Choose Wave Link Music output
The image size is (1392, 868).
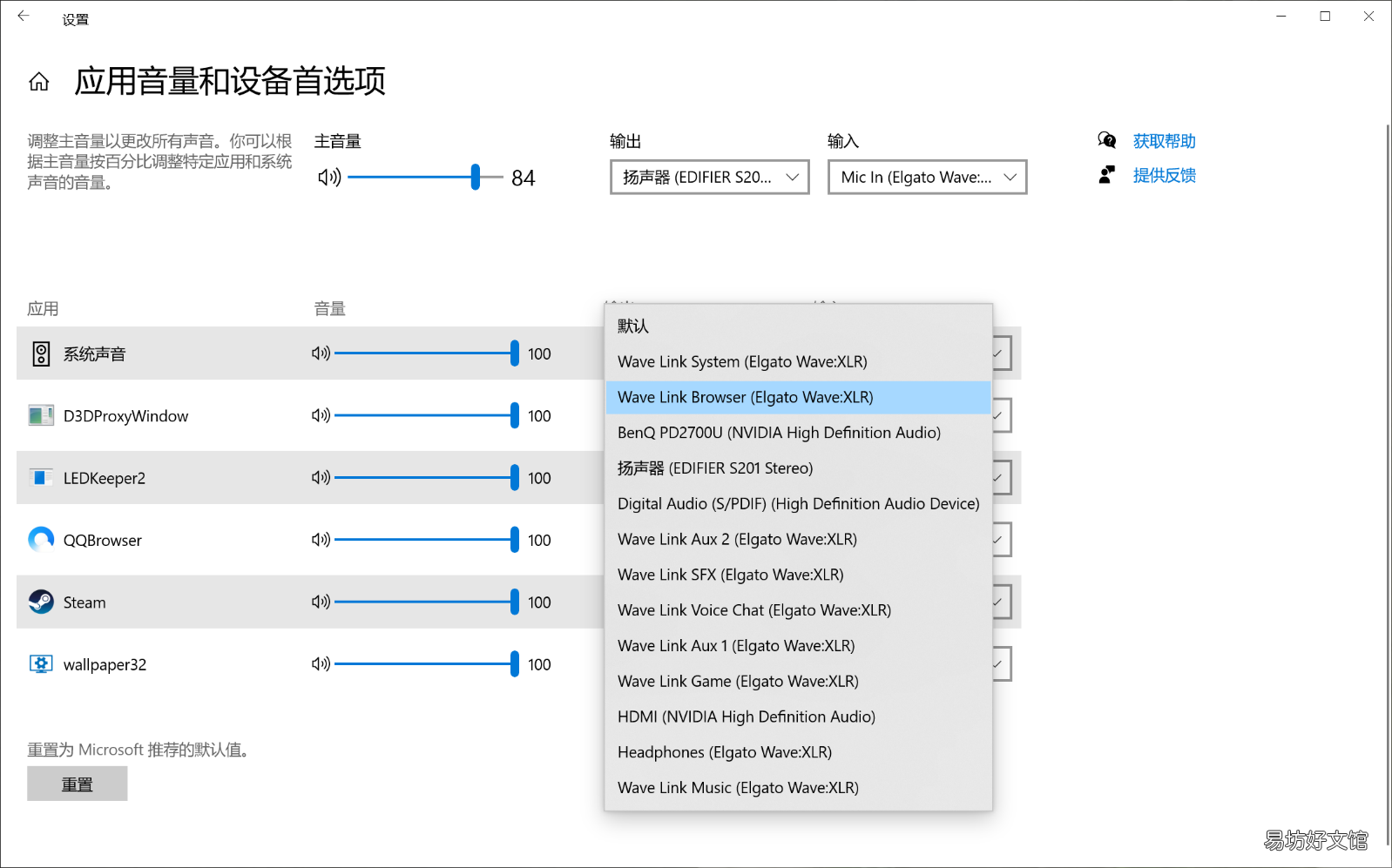point(798,788)
